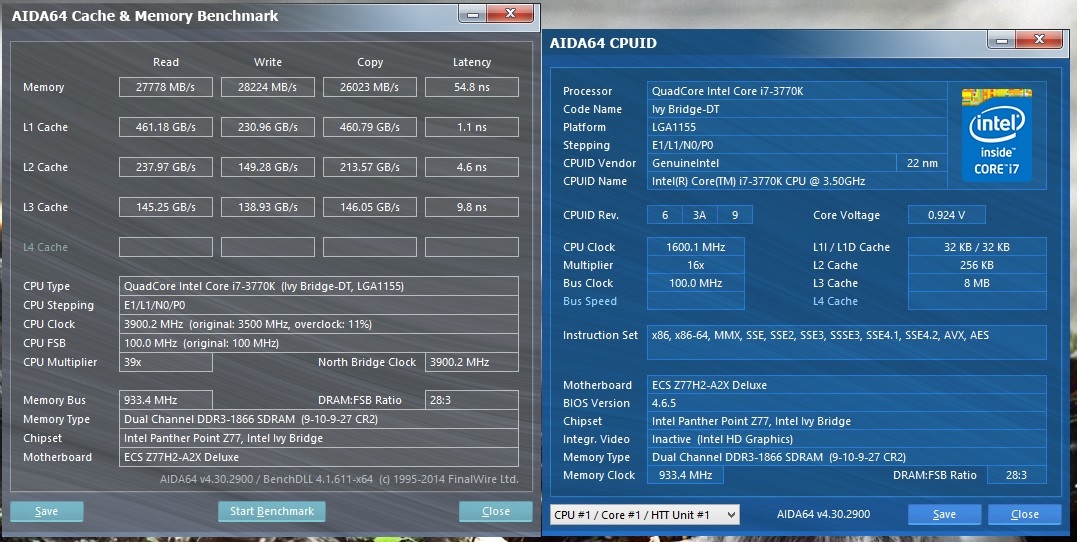1077x542 pixels.
Task: Click Motherboard field in Benchmark window
Action: point(319,457)
